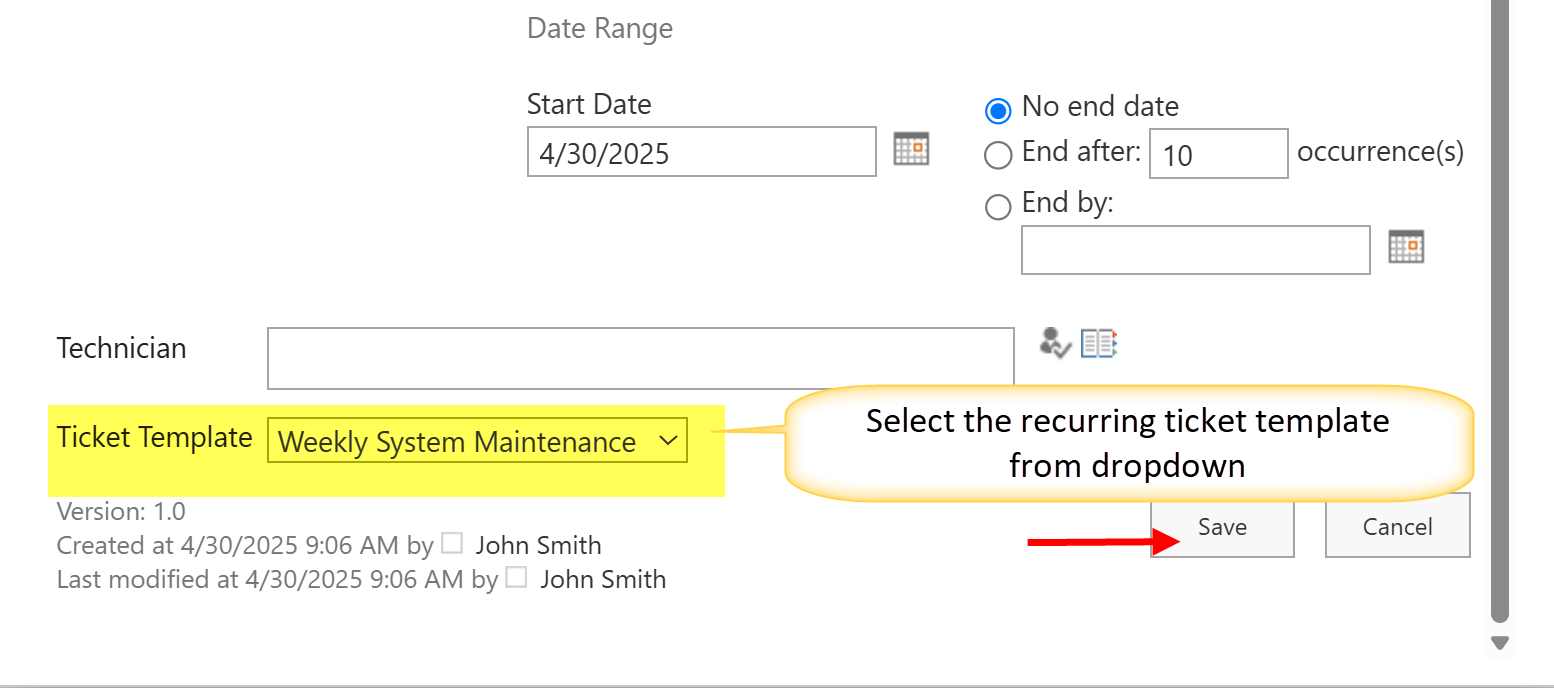Viewport: 1554px width, 688px height.
Task: Select the No end date option
Action: tap(998, 109)
